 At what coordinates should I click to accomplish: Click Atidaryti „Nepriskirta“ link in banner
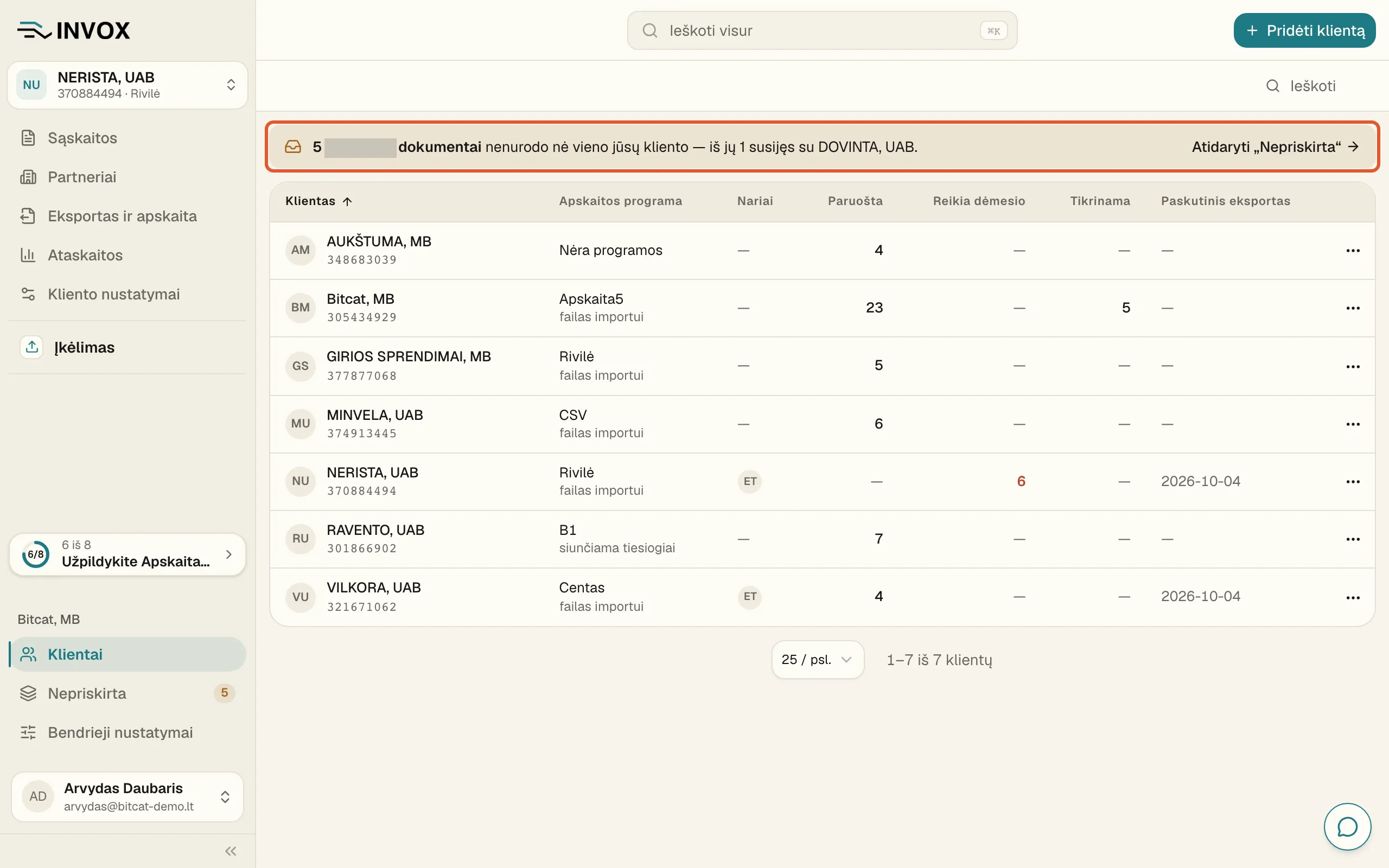[1275, 147]
